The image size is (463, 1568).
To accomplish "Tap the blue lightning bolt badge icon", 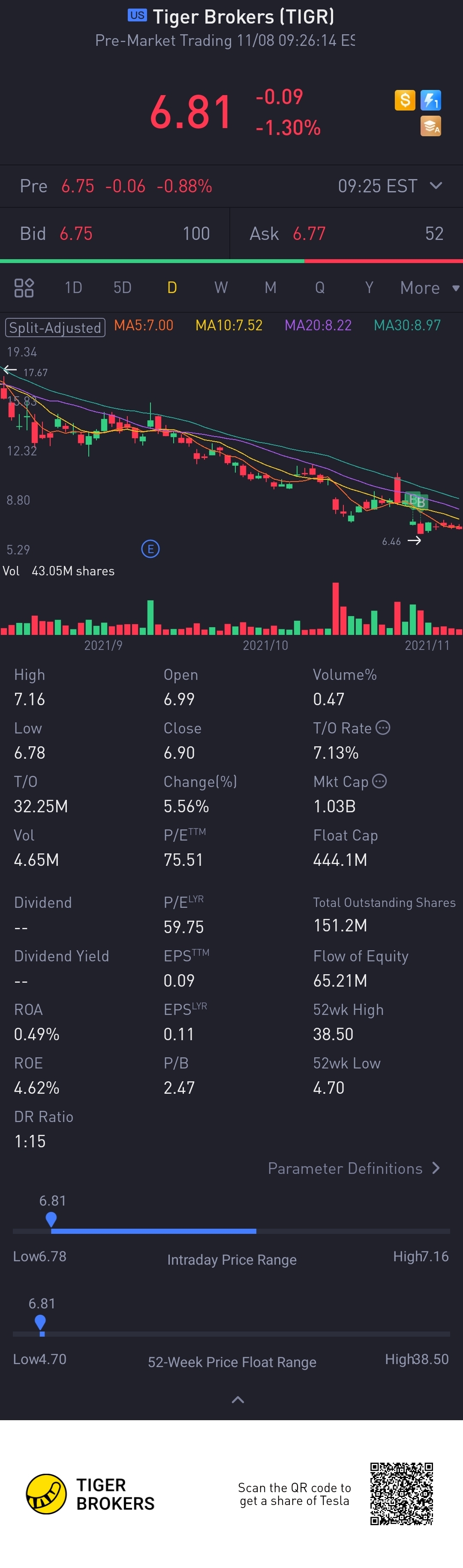I will 431,100.
